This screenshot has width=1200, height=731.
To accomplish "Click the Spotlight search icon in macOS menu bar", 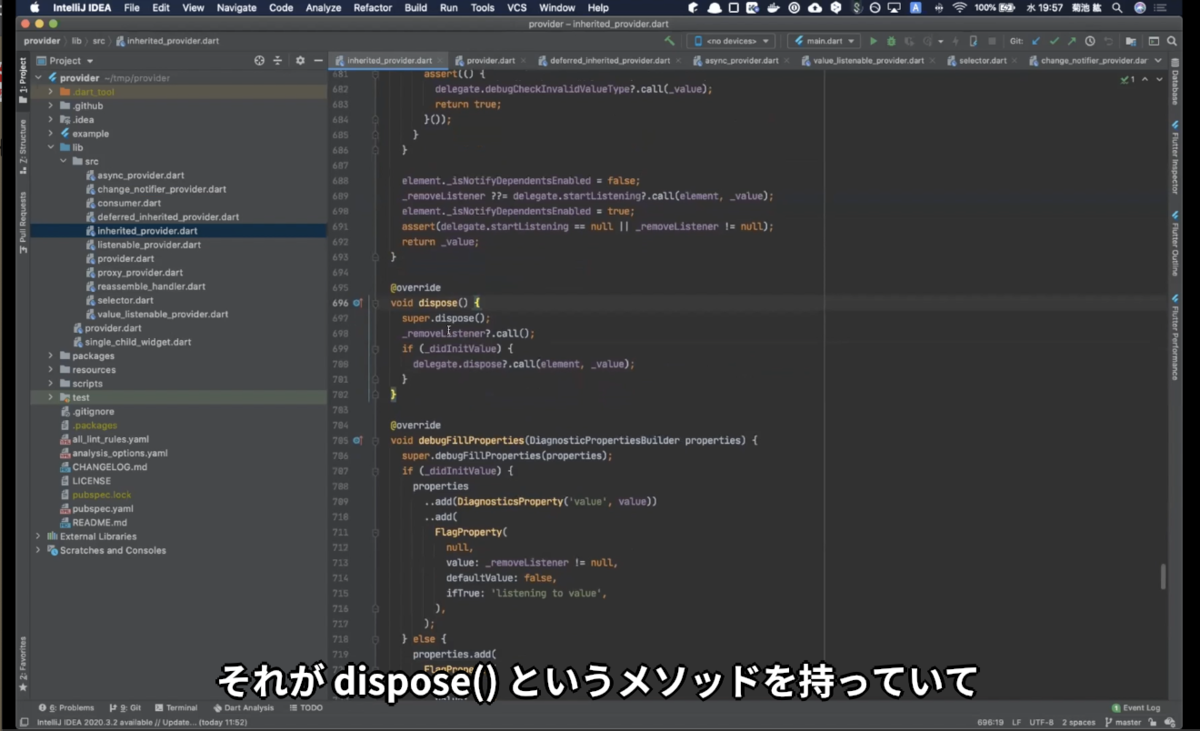I will [x=1117, y=8].
